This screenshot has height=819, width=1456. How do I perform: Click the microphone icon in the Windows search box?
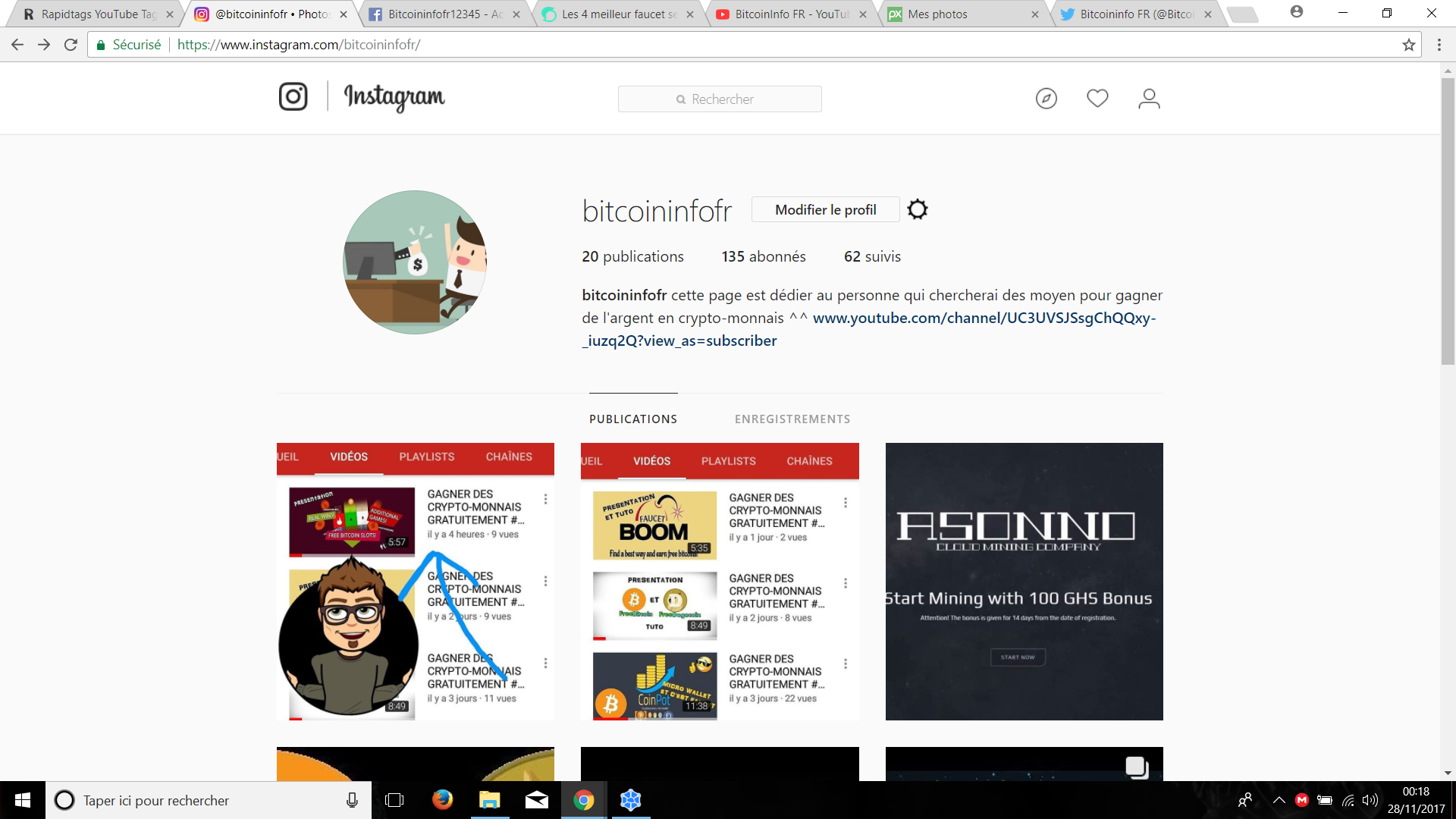[x=352, y=800]
